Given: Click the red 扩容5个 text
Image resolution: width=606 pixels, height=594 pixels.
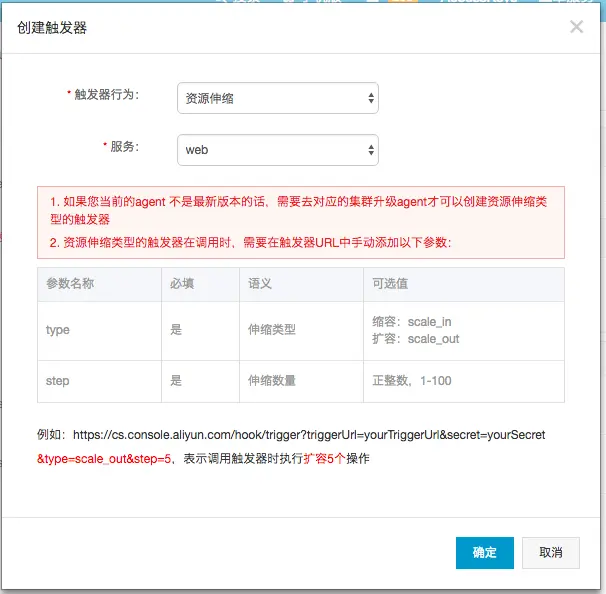Looking at the screenshot, I should pos(324,459).
